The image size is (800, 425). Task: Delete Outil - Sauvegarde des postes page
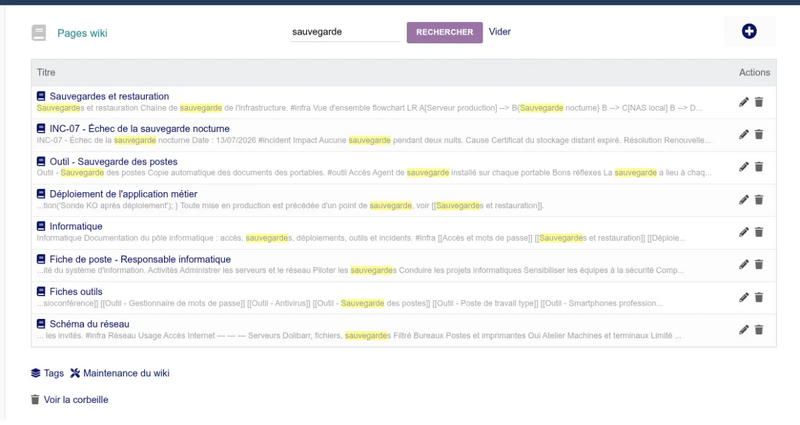(x=759, y=167)
